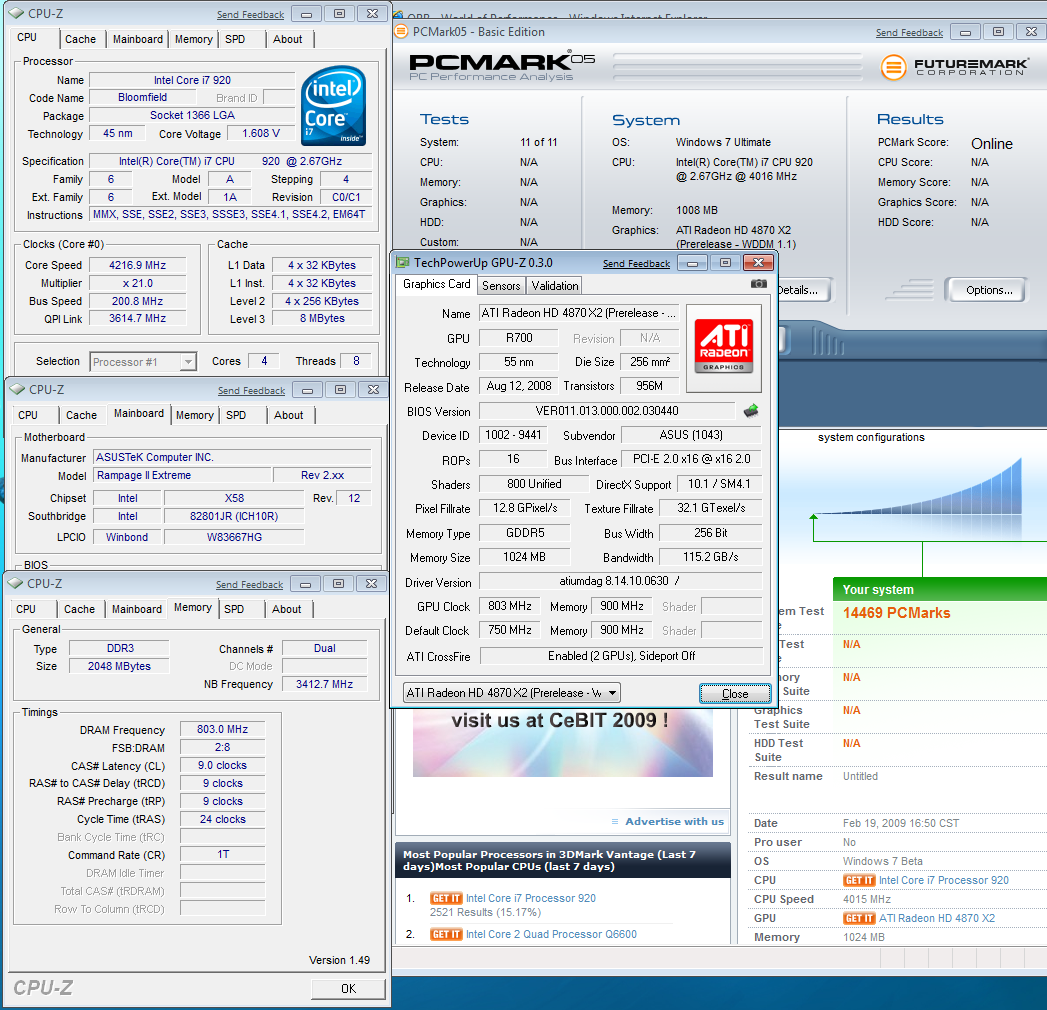Click the Close button in GPU-Z
The width and height of the screenshot is (1047, 1010).
[x=735, y=694]
